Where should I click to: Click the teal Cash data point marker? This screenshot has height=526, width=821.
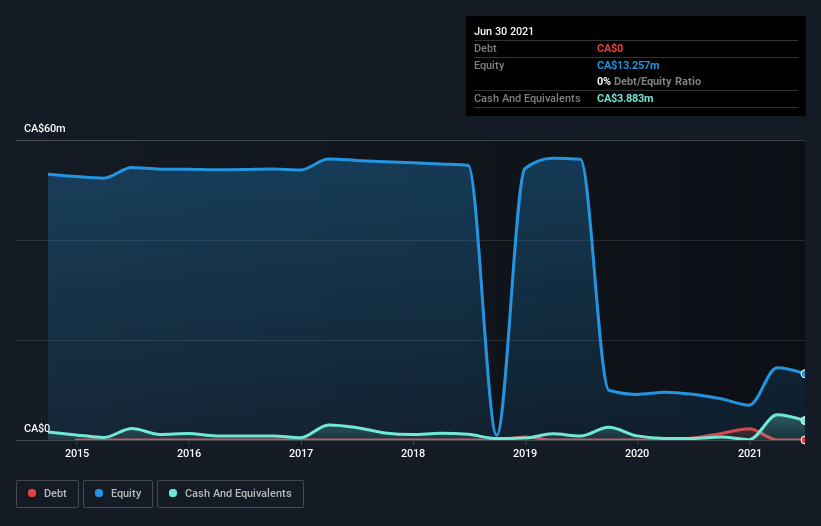point(804,421)
